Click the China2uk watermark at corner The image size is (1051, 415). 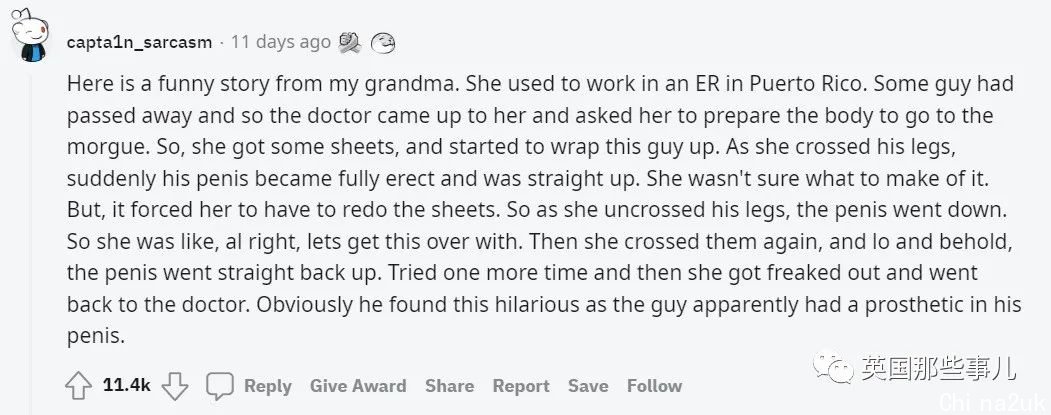pos(993,402)
